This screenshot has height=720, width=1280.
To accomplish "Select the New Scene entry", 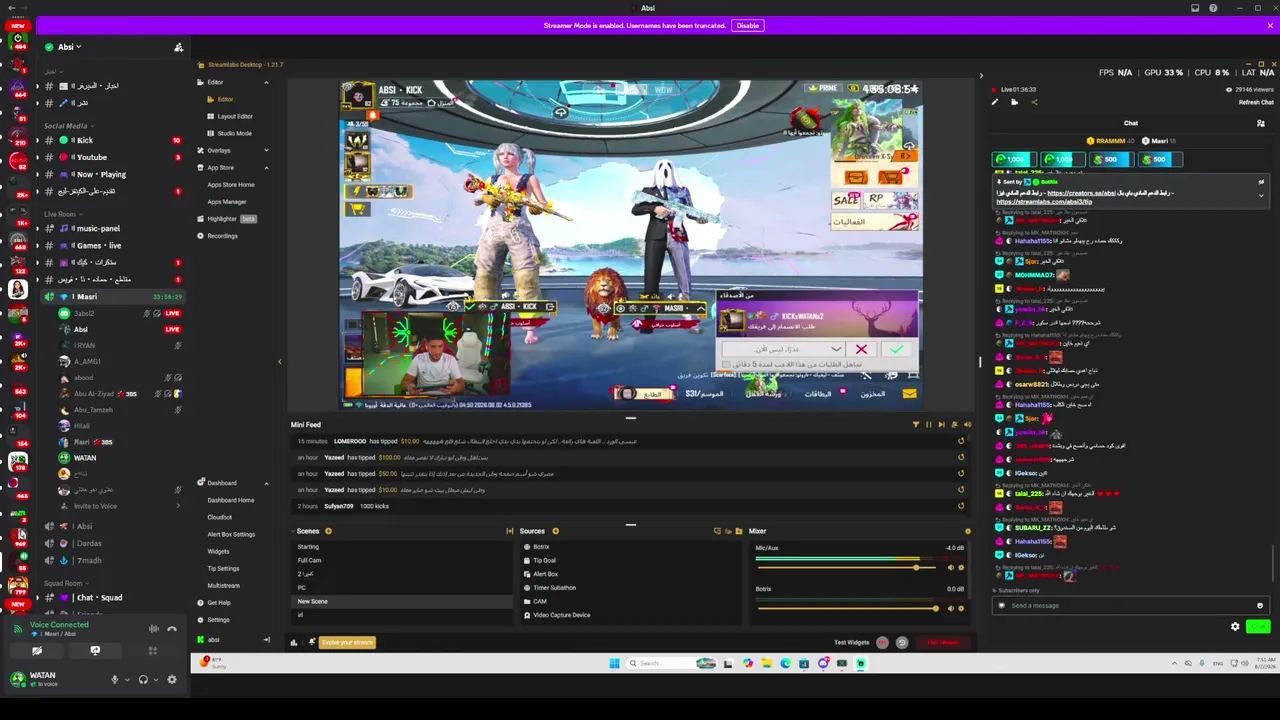I will [x=402, y=601].
